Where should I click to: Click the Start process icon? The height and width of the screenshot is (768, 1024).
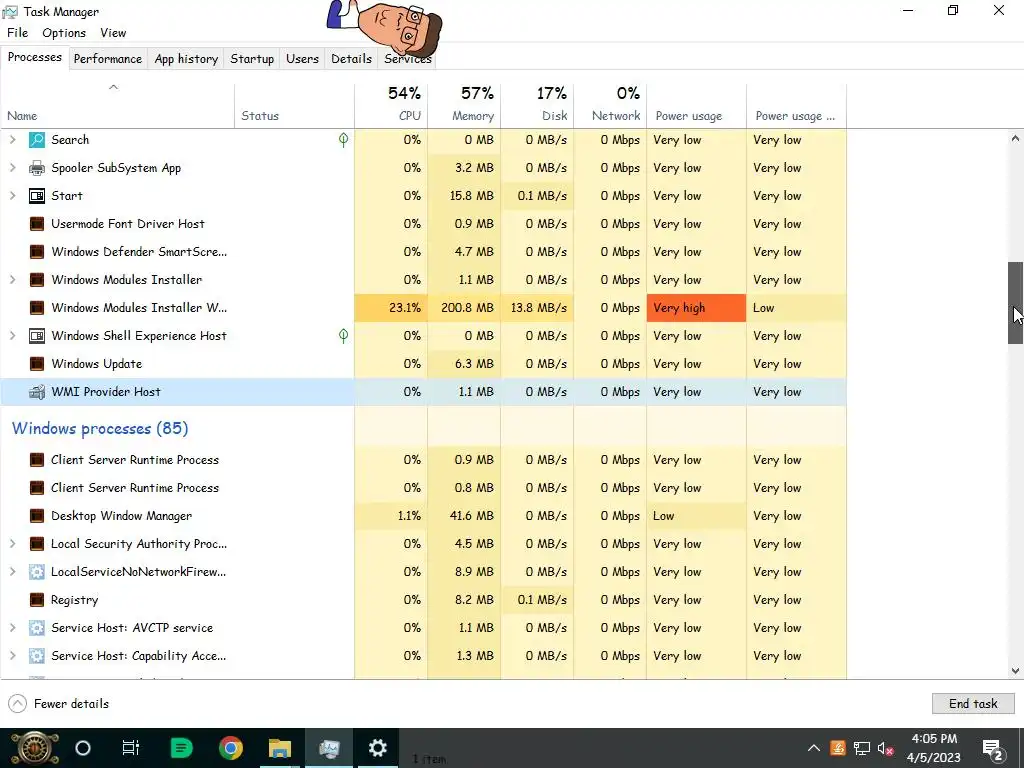tap(37, 196)
